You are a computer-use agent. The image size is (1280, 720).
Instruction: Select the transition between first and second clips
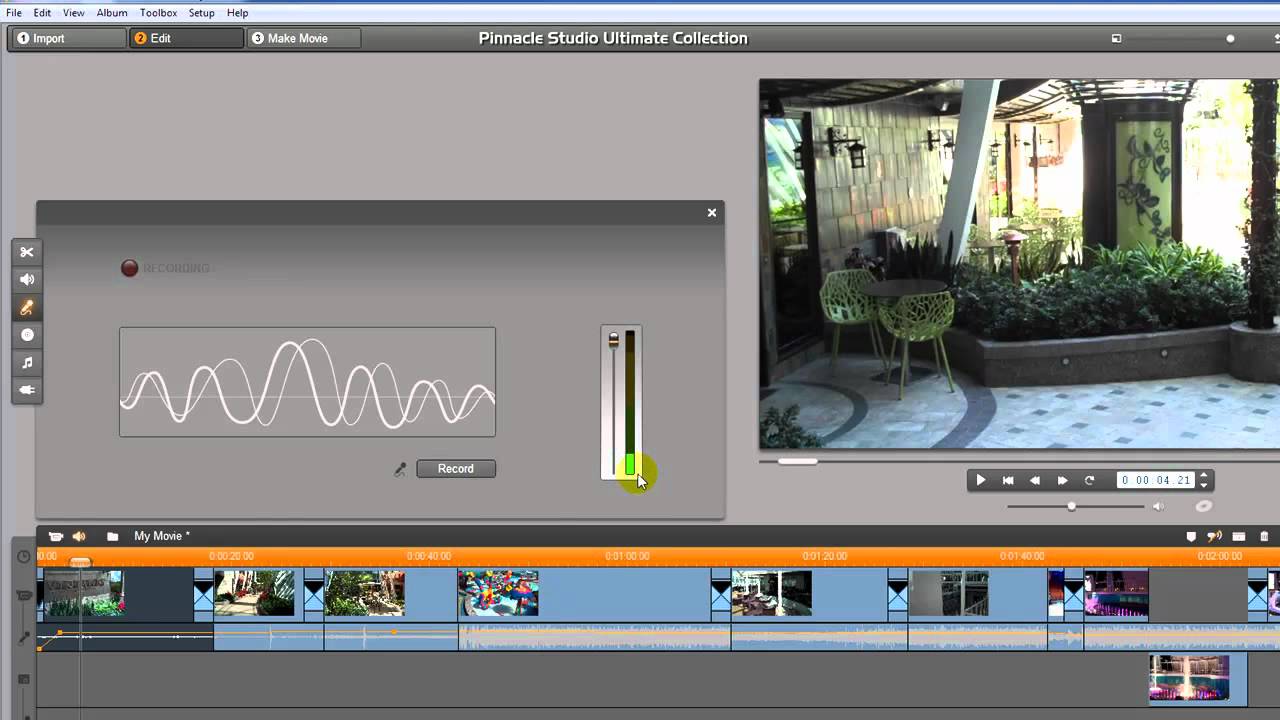click(x=203, y=596)
